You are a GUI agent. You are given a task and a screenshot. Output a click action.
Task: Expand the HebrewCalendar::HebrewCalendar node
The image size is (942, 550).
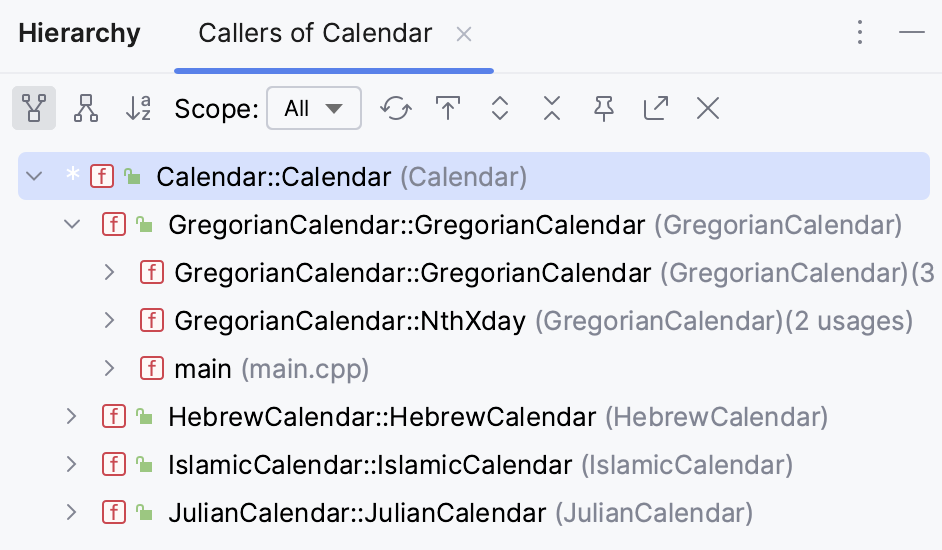pos(71,416)
